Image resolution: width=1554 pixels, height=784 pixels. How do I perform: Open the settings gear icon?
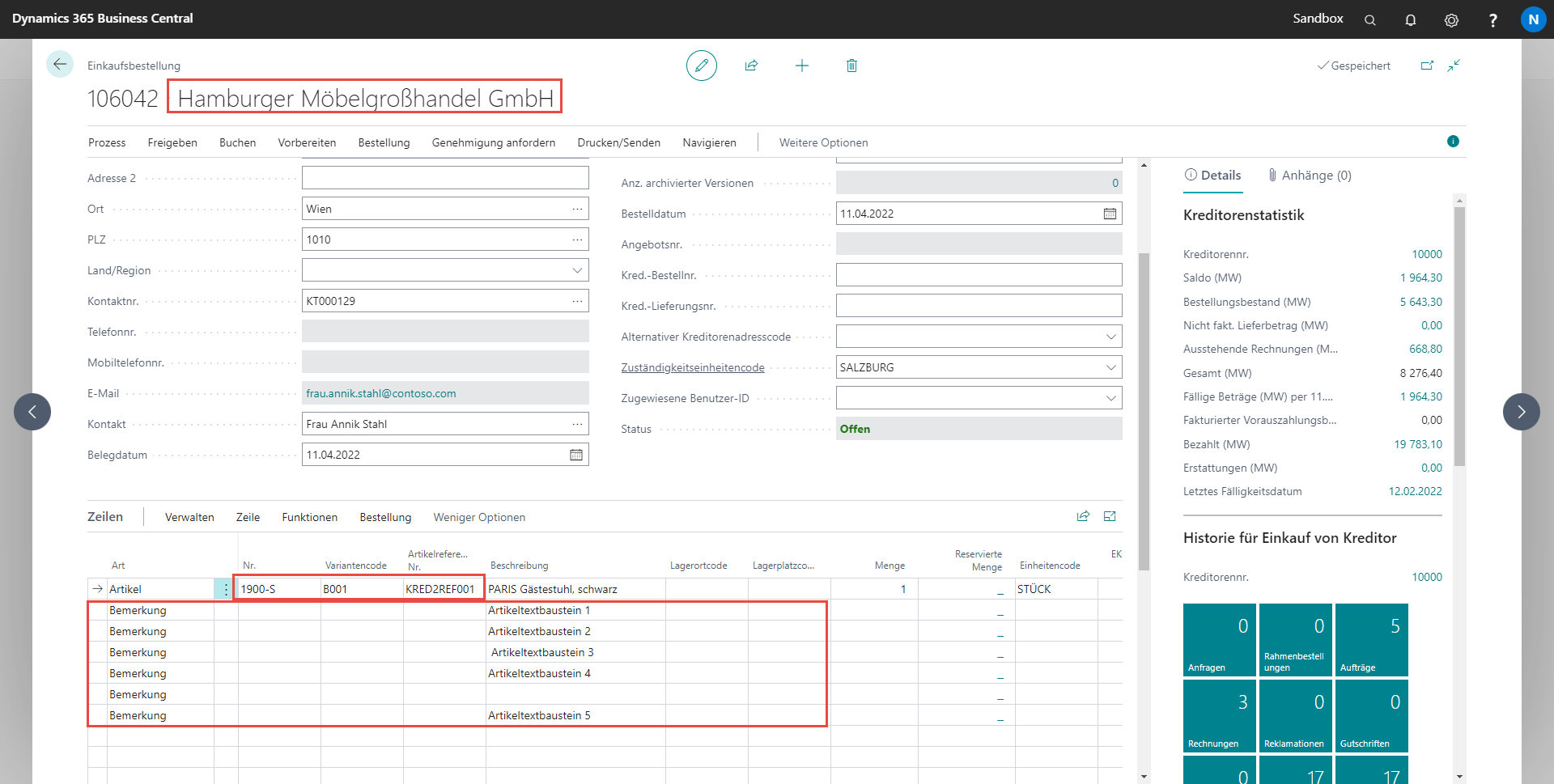(x=1452, y=19)
